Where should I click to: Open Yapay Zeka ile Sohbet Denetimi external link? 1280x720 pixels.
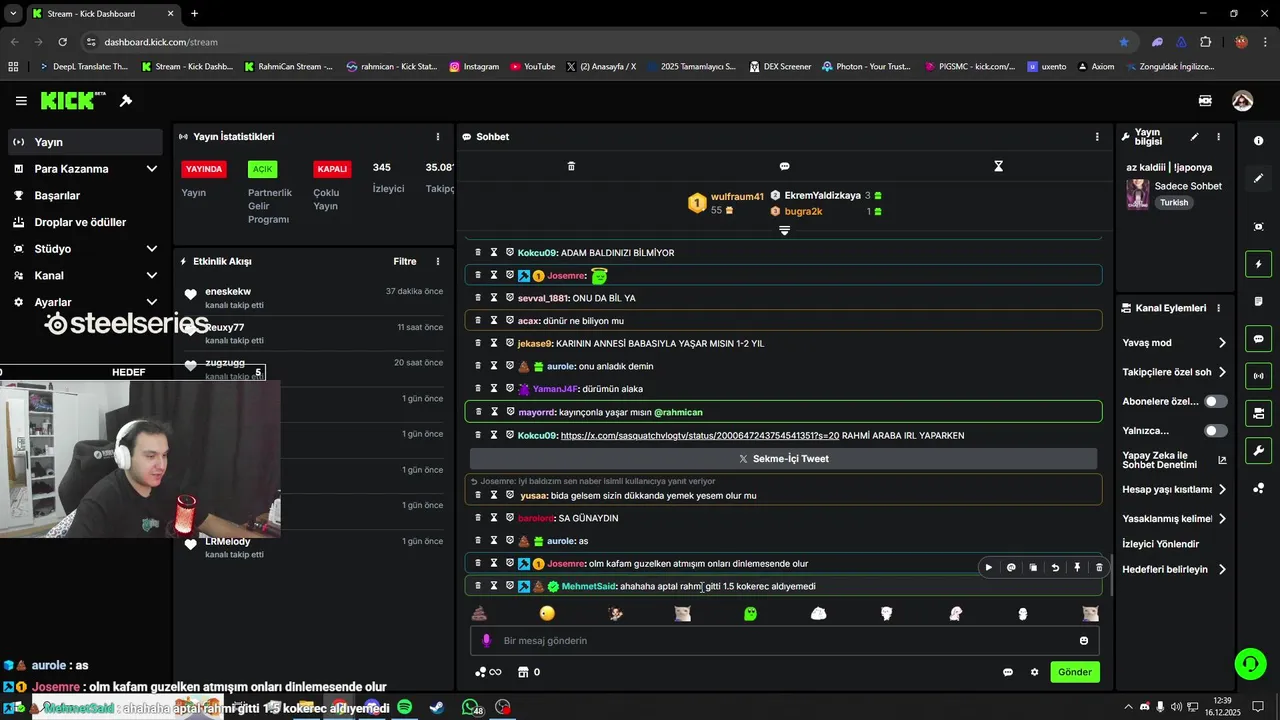1222,460
